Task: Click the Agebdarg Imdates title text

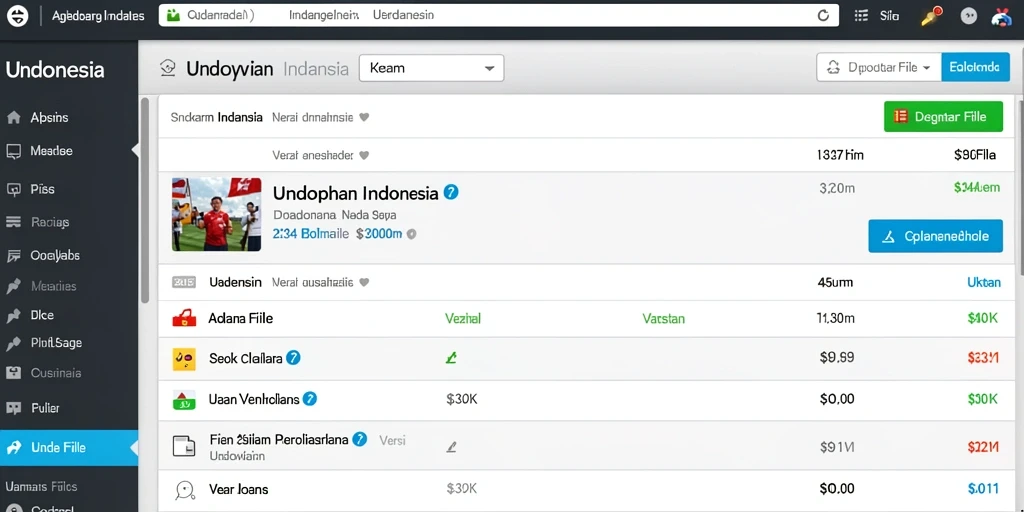Action: [99, 16]
